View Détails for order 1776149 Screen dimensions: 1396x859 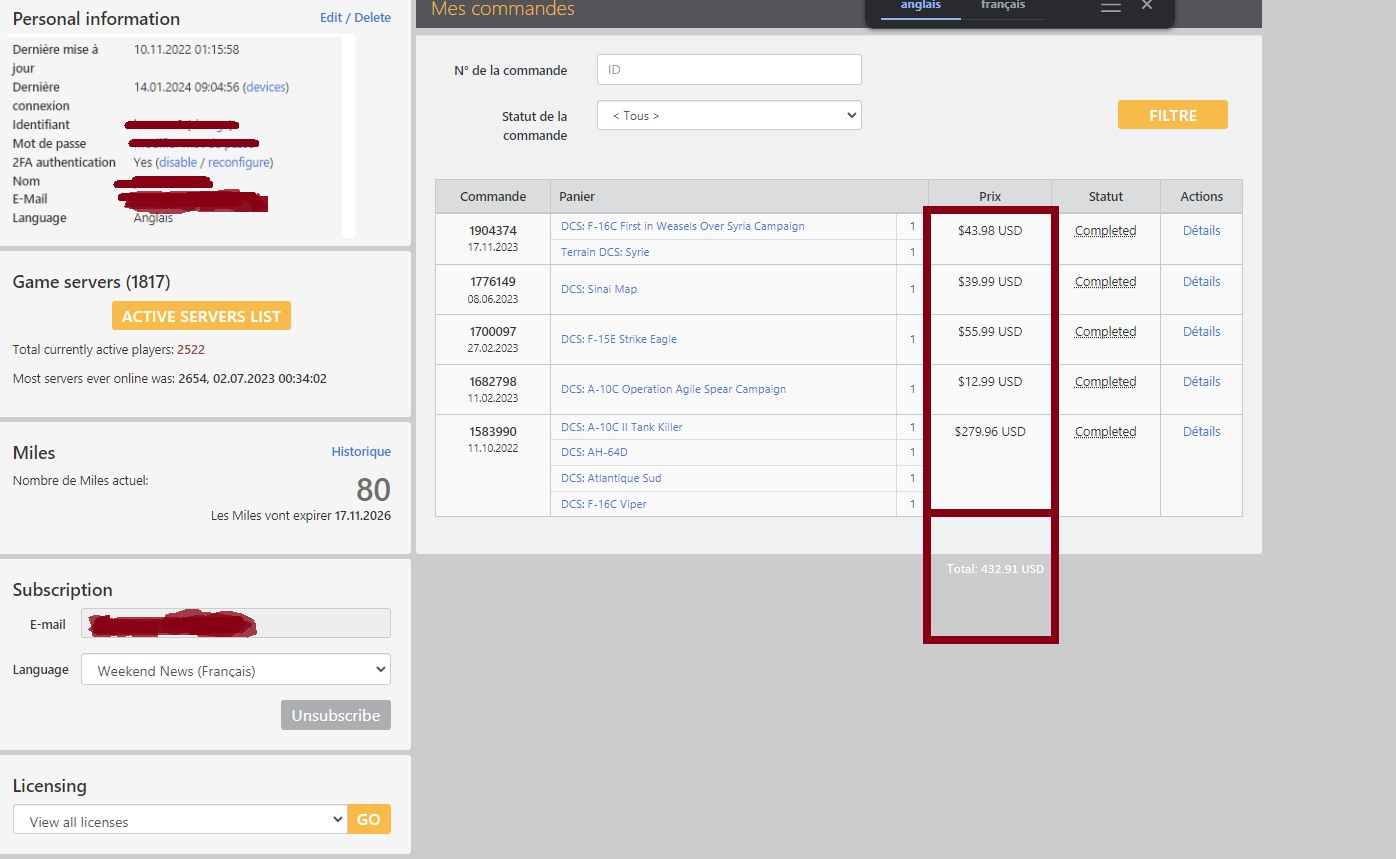click(x=1201, y=281)
